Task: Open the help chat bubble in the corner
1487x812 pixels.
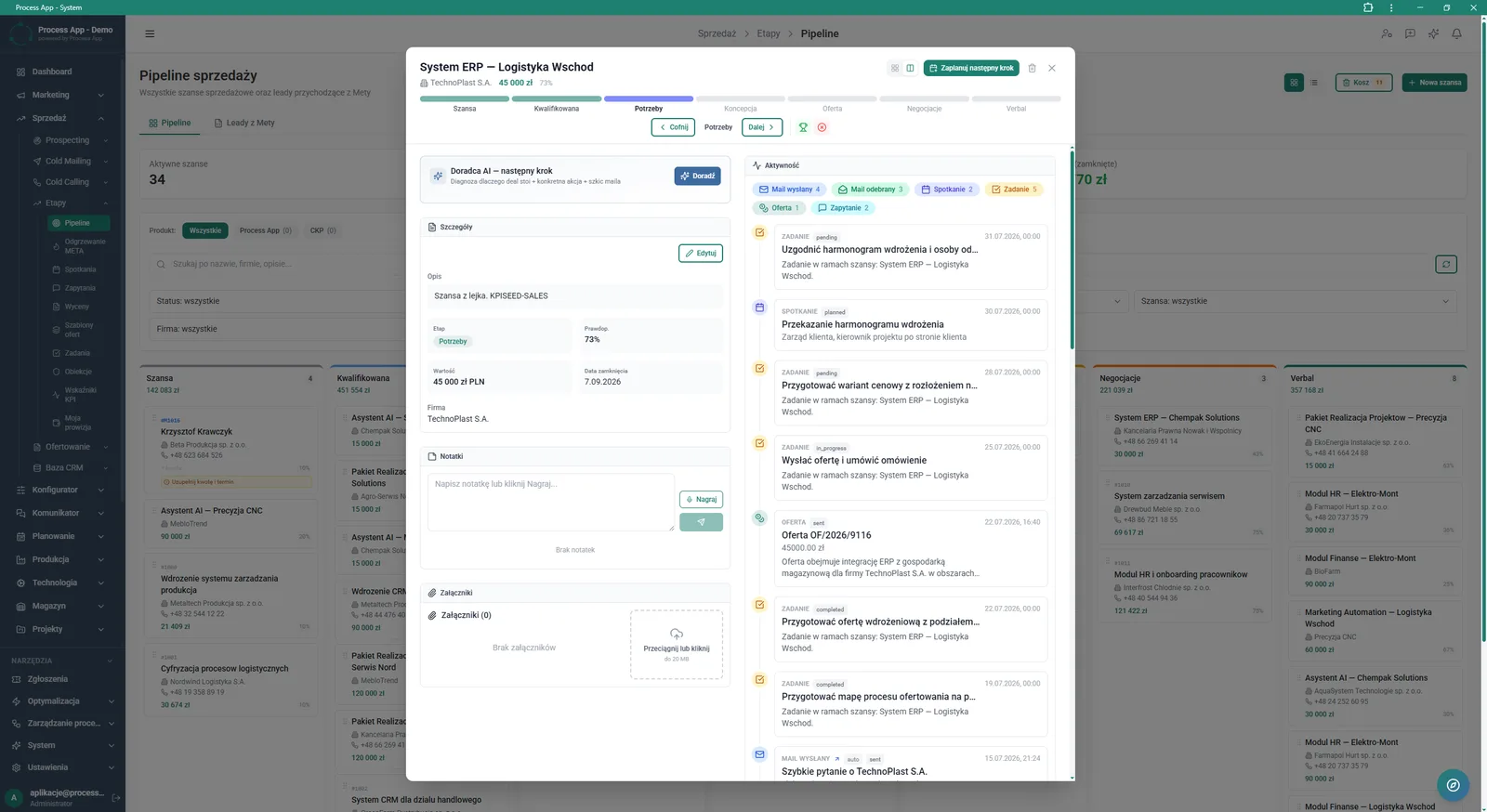Action: 1453,785
